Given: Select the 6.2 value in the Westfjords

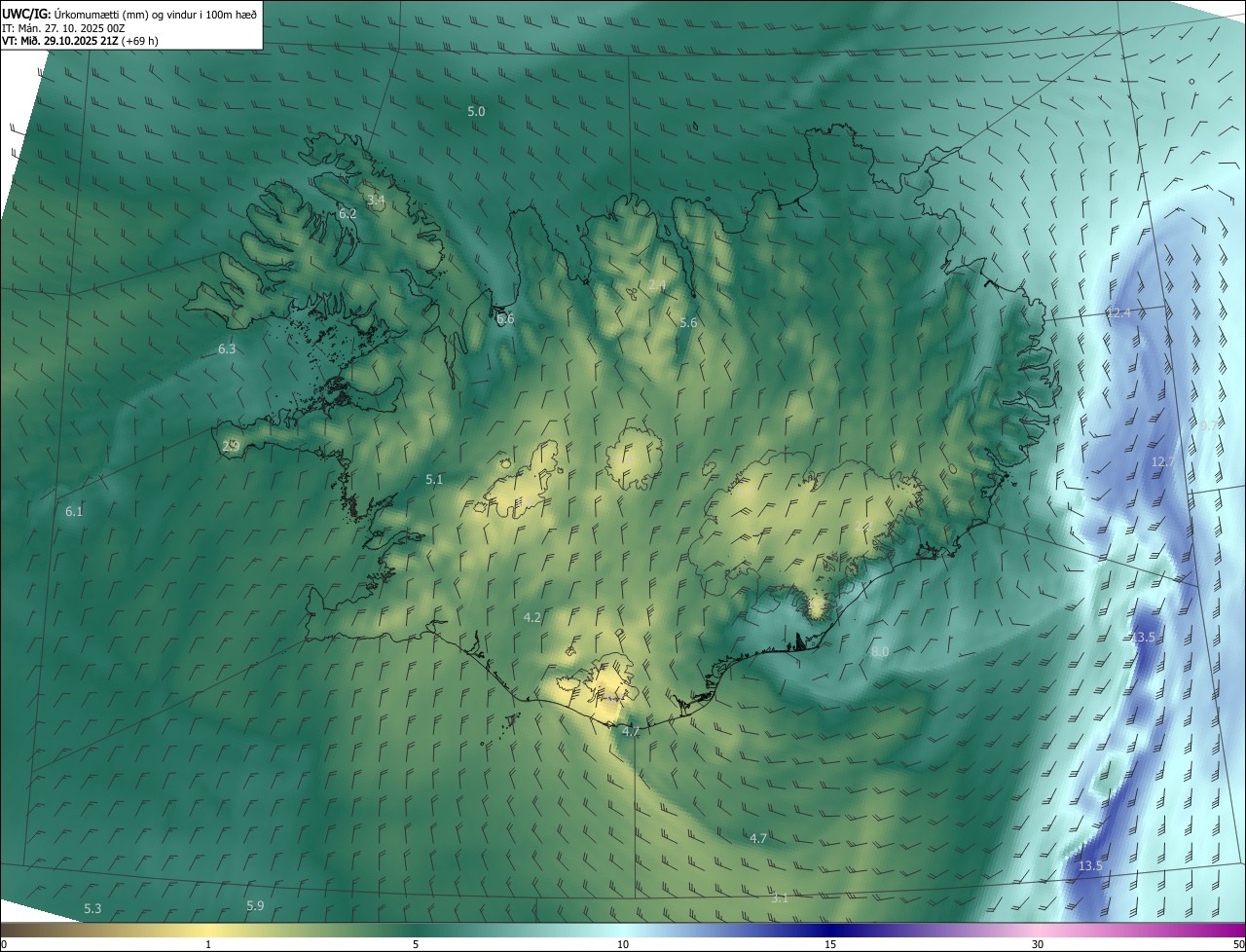Looking at the screenshot, I should click(347, 213).
